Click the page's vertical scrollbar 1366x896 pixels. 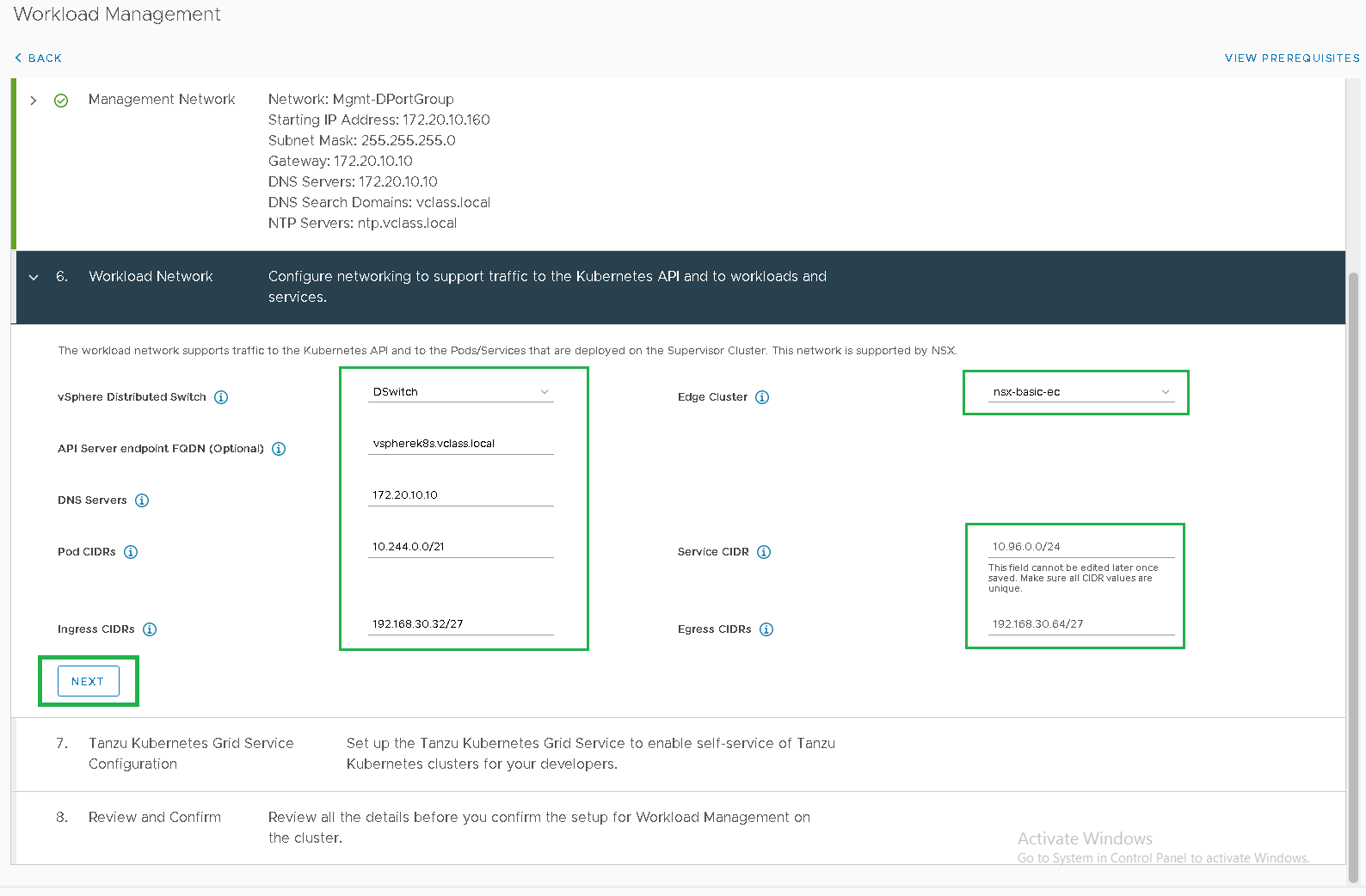point(1353,576)
